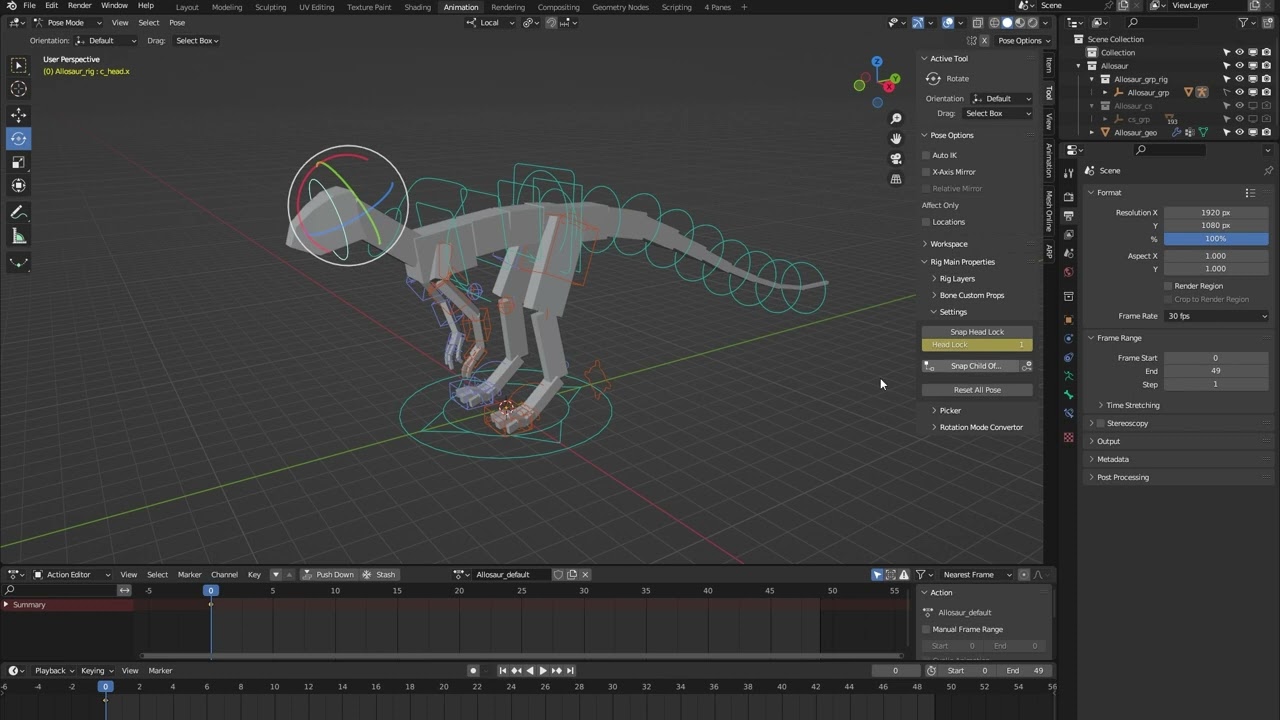
Task: Open the Local transform orientation dropdown
Action: point(489,22)
